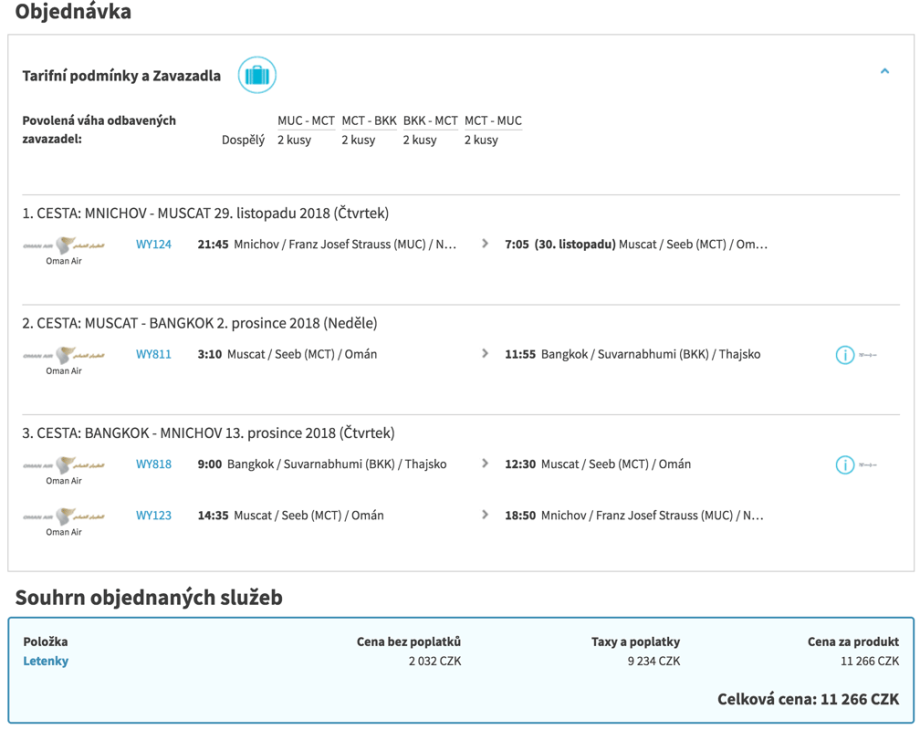Click the Tarifní podmínky a Zavazadla heading
Viewport: 920px width, 730px height.
(122, 76)
